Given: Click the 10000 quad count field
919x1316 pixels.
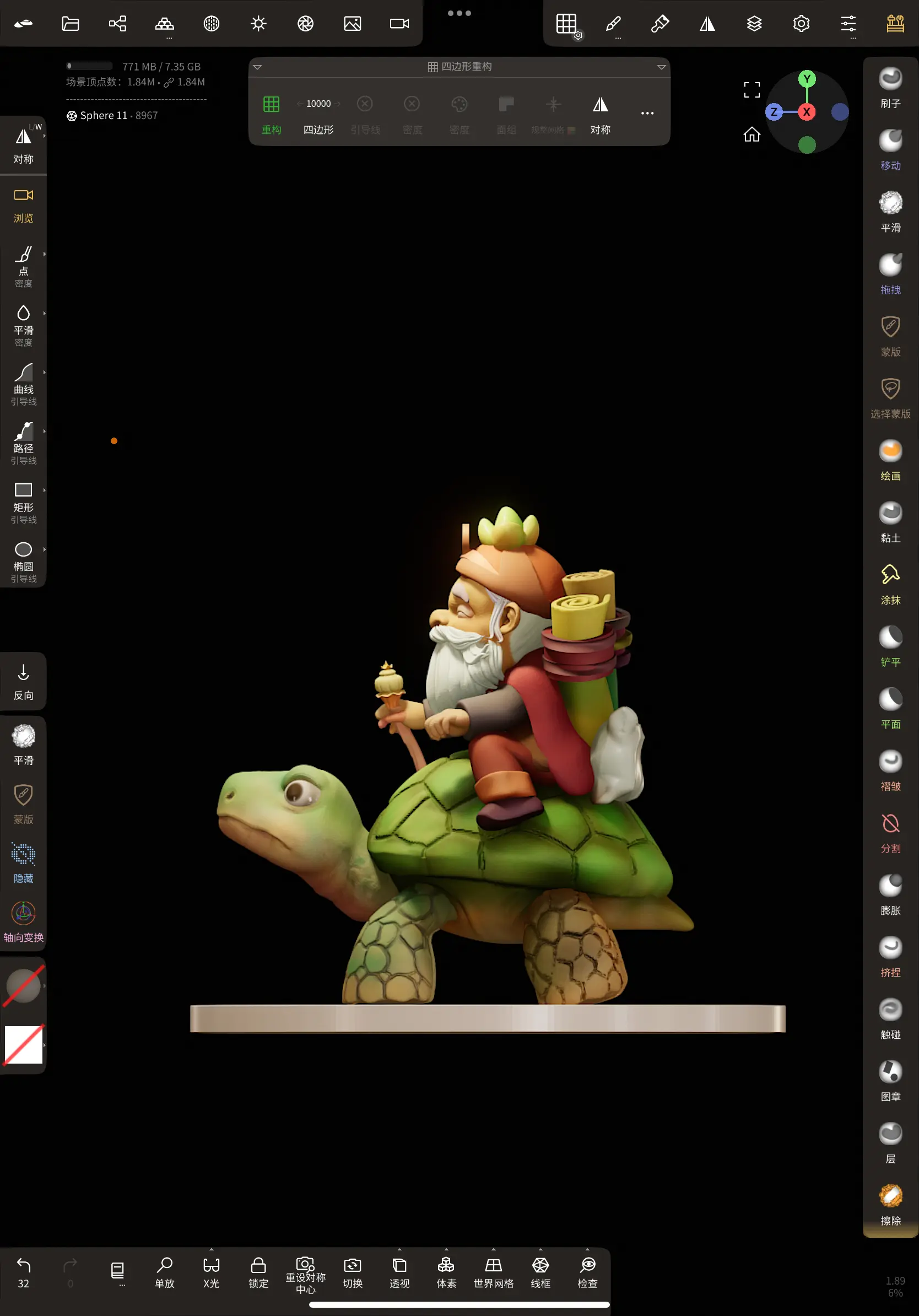Looking at the screenshot, I should (318, 104).
